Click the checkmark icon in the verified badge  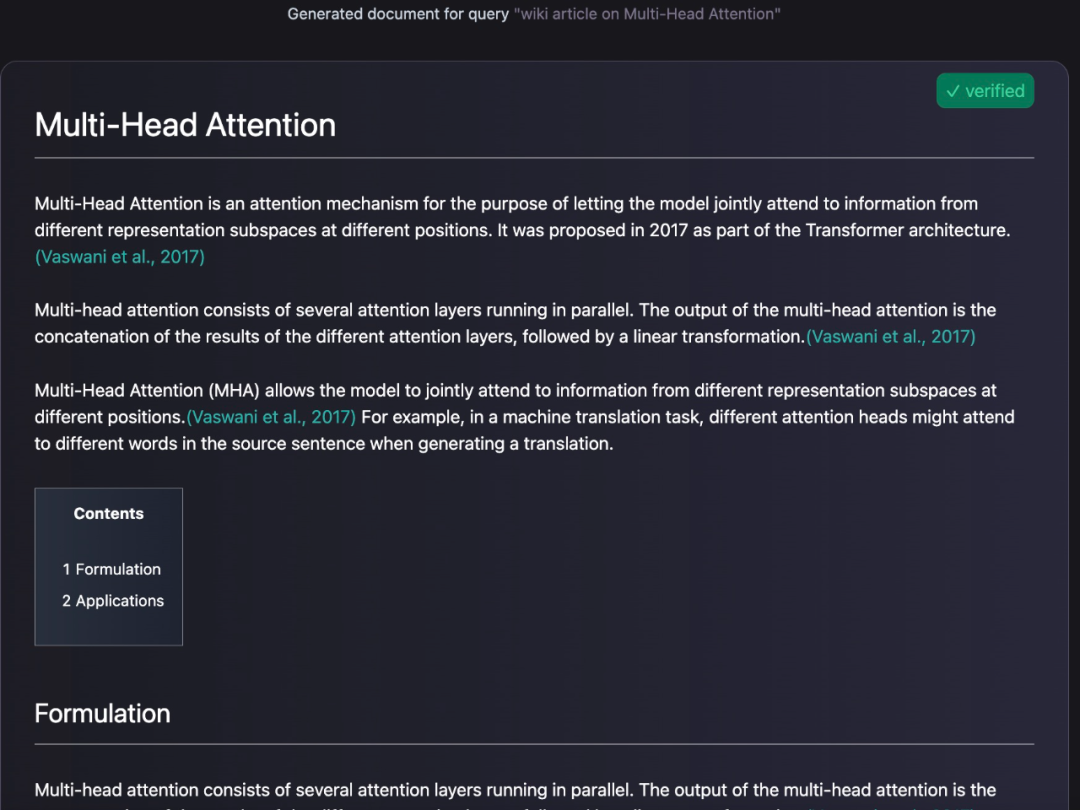pos(952,91)
